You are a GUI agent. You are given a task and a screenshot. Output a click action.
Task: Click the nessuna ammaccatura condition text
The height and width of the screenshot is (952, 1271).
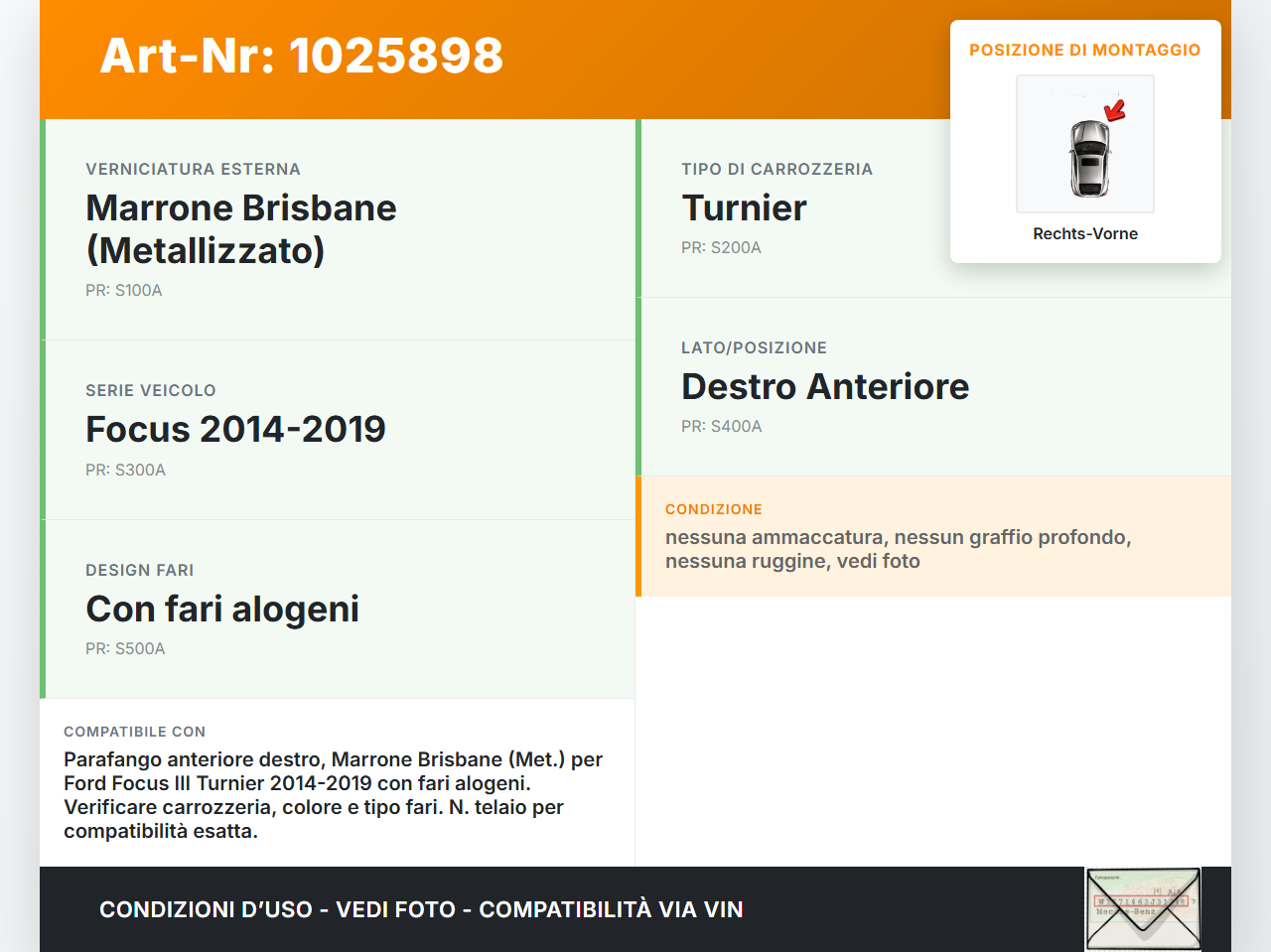(898, 549)
